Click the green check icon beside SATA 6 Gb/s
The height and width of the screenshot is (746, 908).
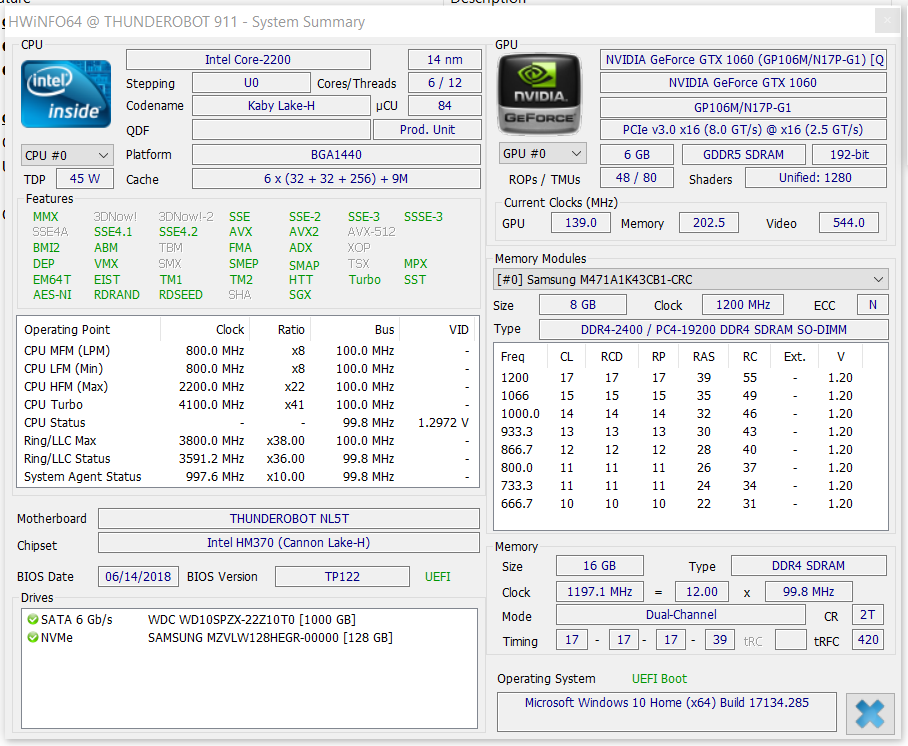[33, 620]
